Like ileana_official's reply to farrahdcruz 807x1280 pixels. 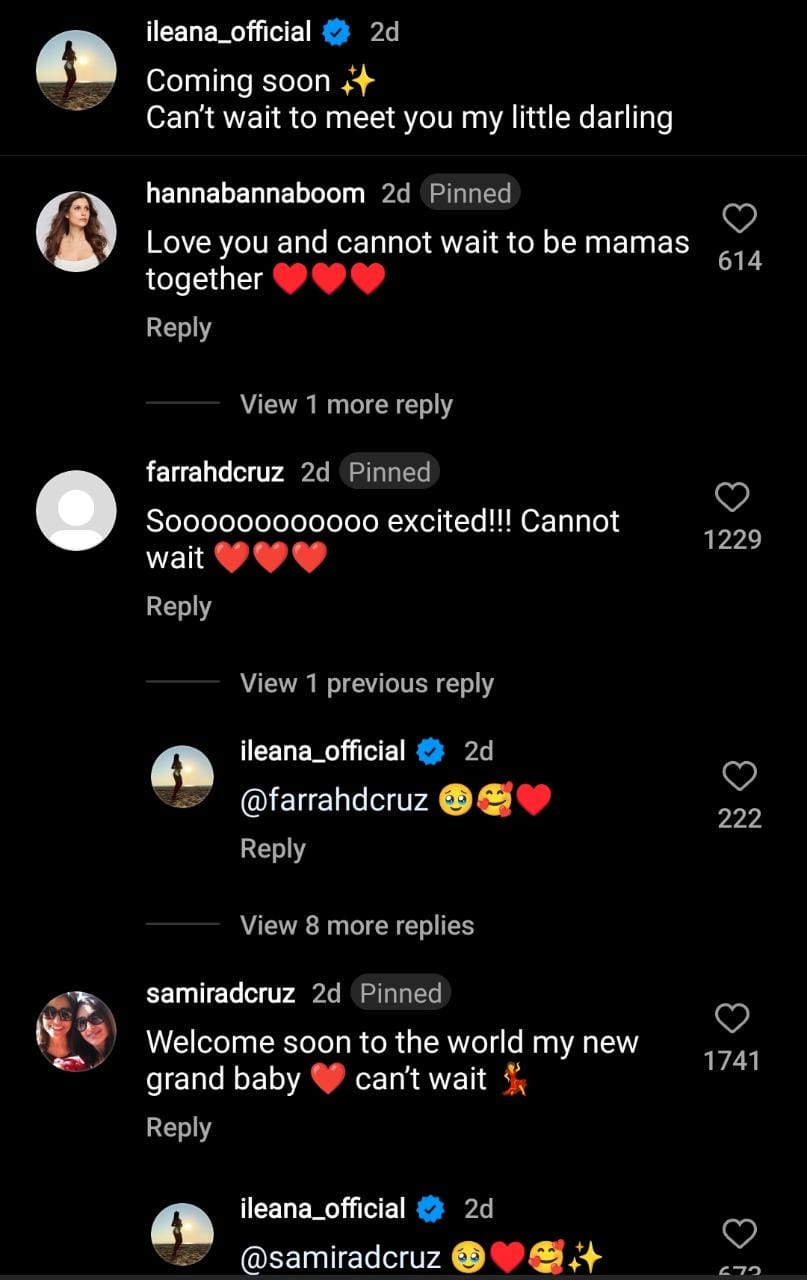tap(739, 776)
